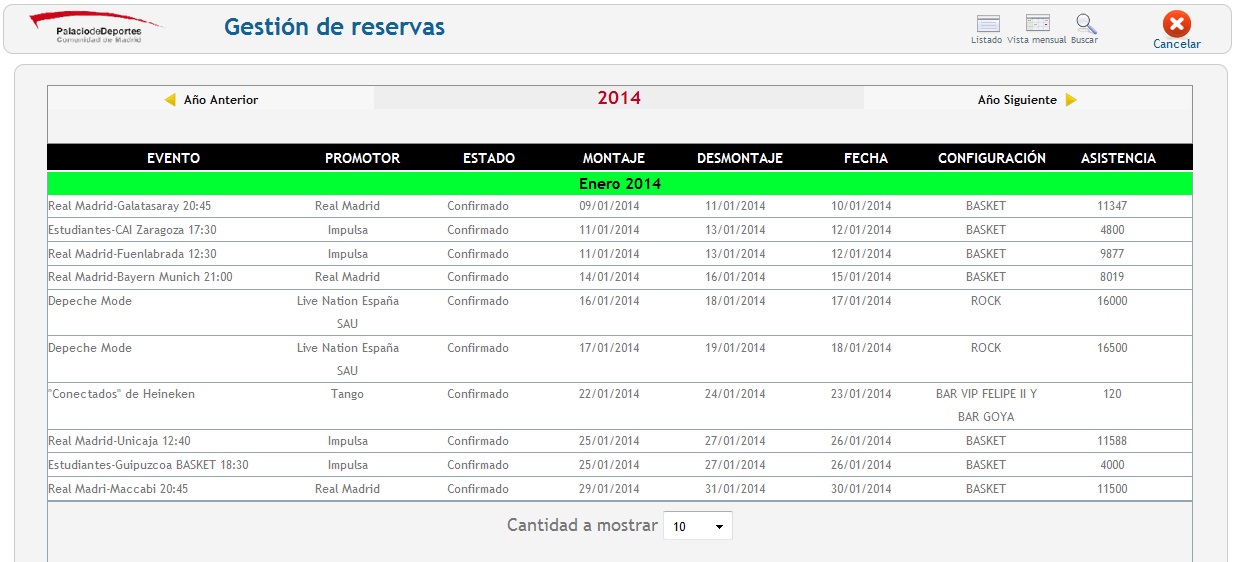Select the Depeche Mode event dated 18/01/2014
1235x562 pixels.
(90, 348)
